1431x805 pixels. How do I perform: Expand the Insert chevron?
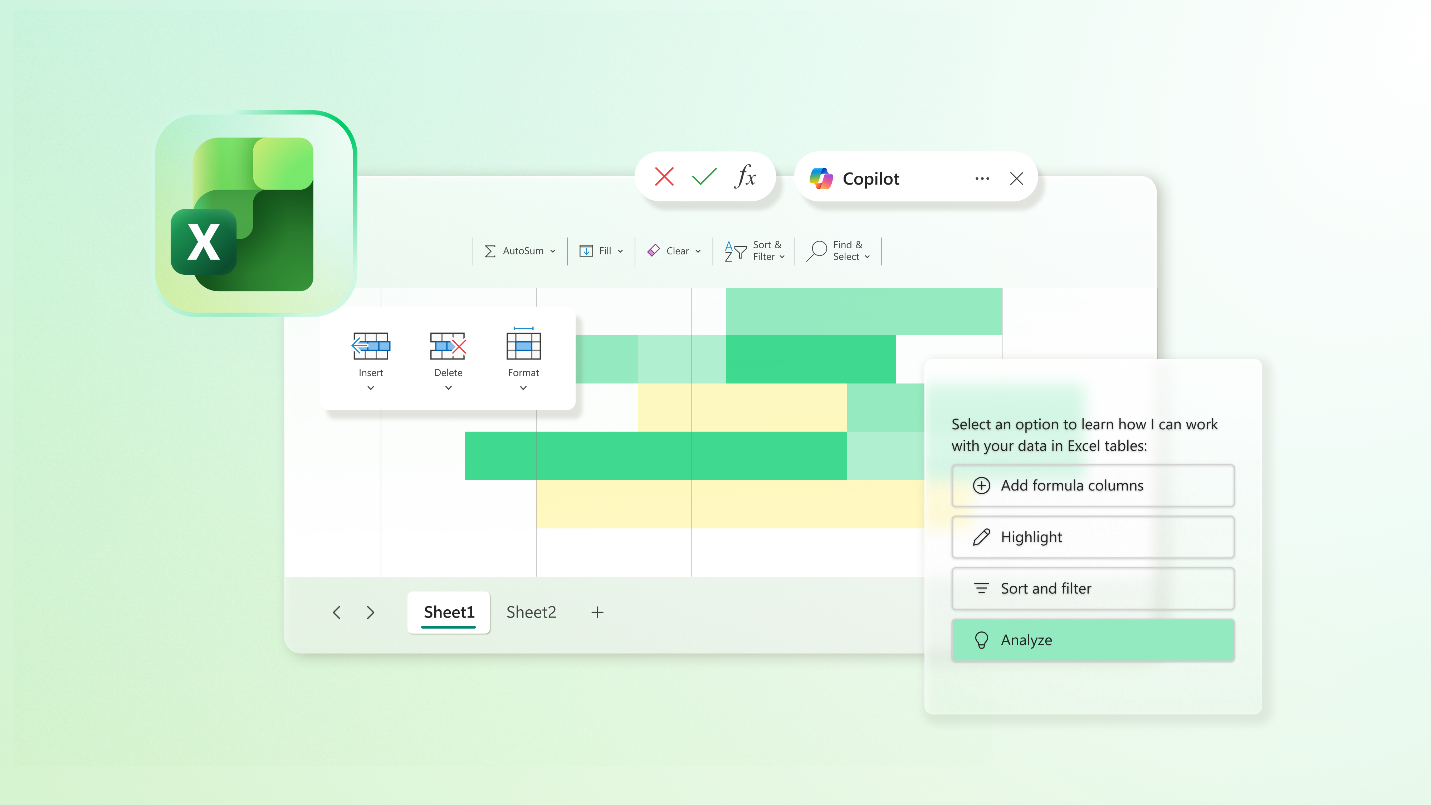point(371,388)
